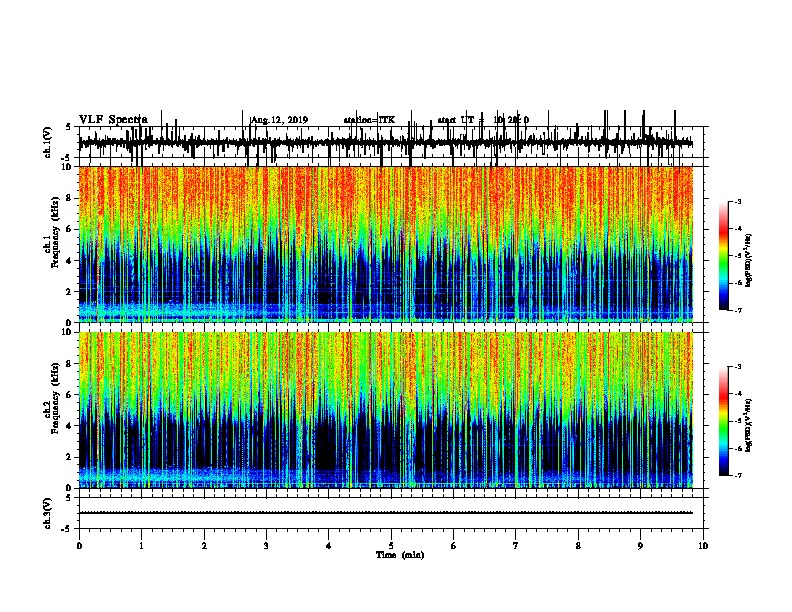
Task: Click inside the ch.1 spectrogram panel
Action: [386, 244]
